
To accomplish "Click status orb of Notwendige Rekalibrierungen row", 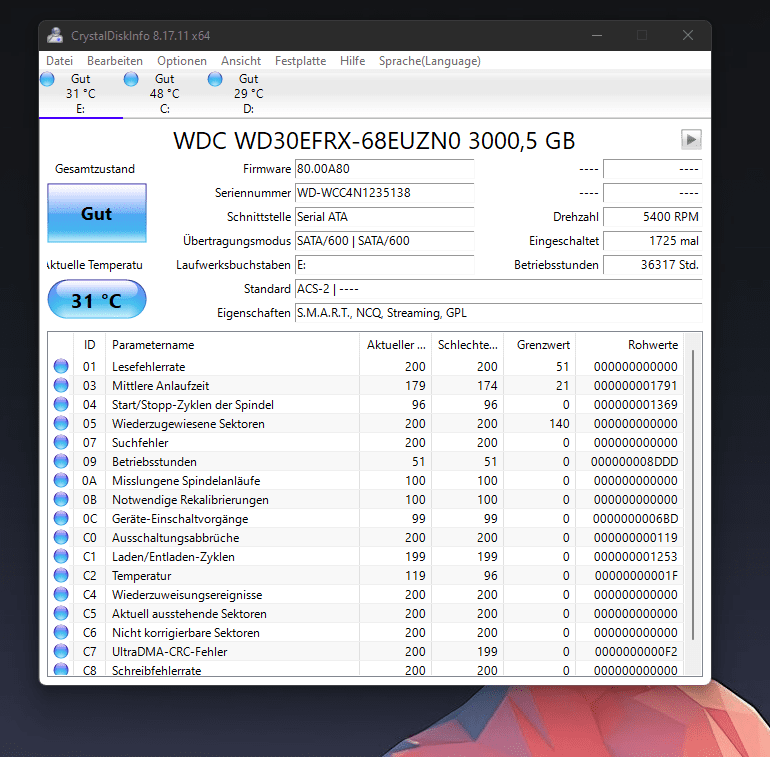I will (x=61, y=499).
